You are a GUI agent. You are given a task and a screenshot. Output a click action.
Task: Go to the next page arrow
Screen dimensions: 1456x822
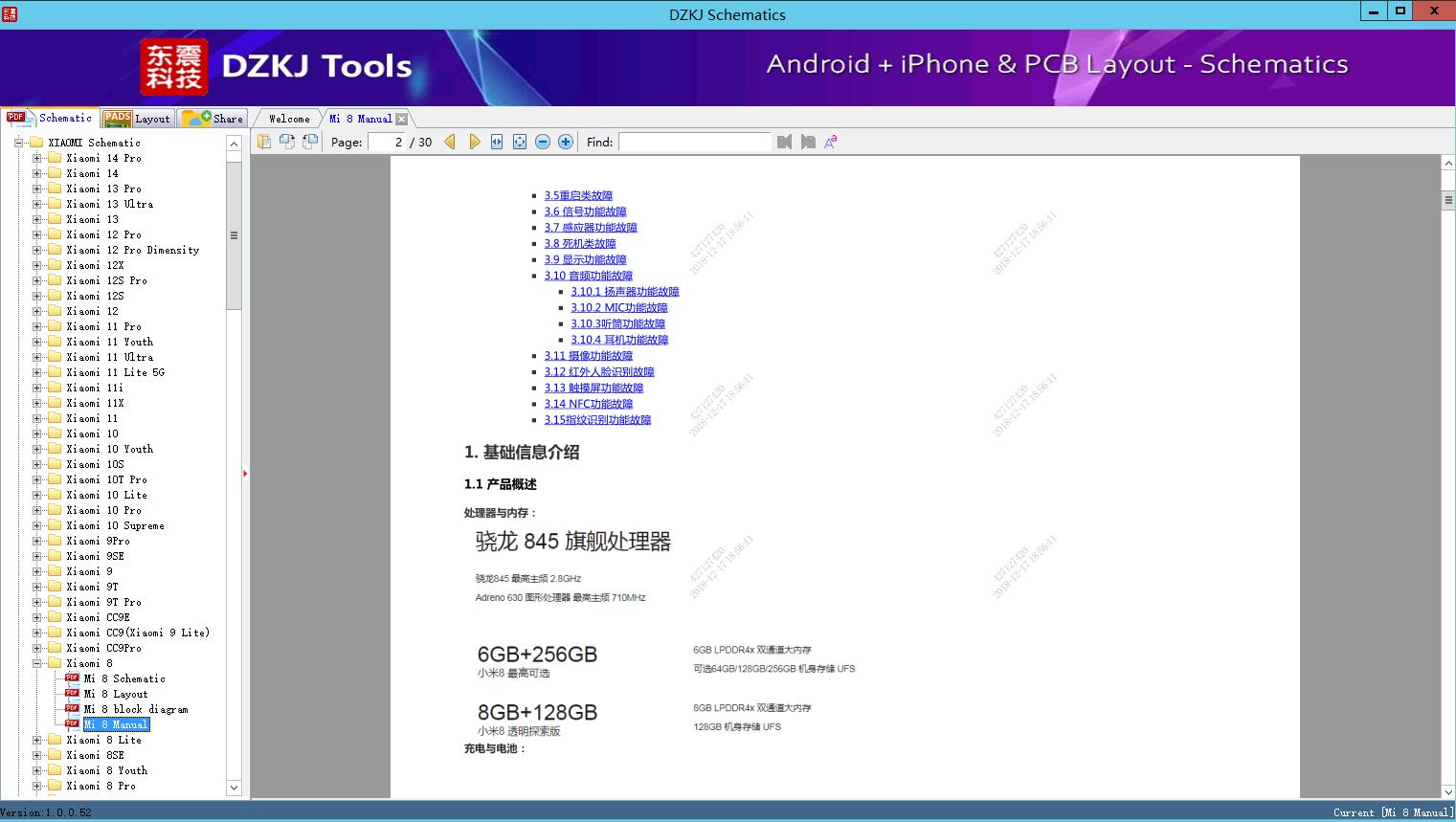474,142
